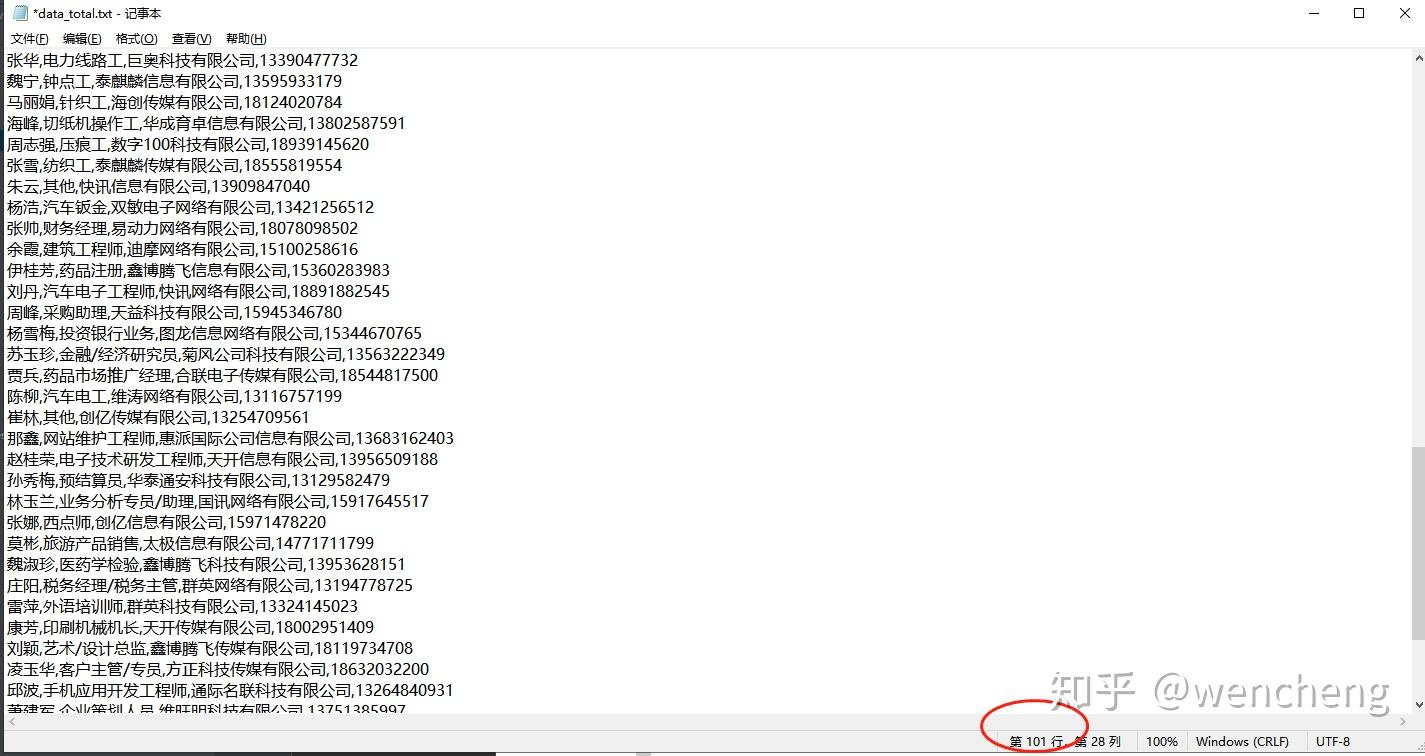Click the 100% zoom status entry
The width and height of the screenshot is (1425, 756).
1161,742
